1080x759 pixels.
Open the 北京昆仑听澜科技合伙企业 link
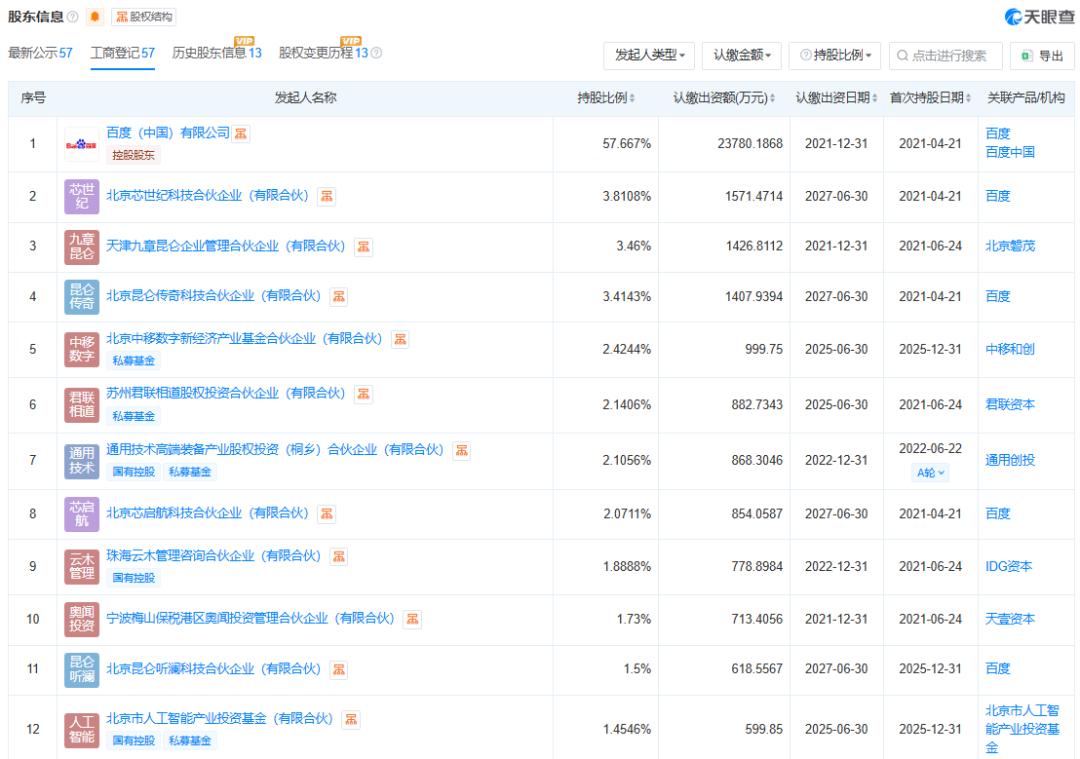(214, 669)
